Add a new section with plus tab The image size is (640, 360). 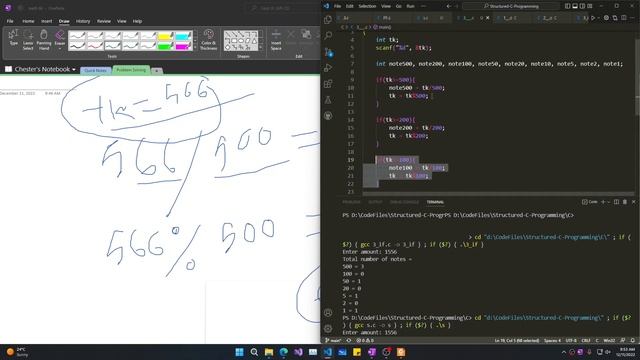[156, 71]
